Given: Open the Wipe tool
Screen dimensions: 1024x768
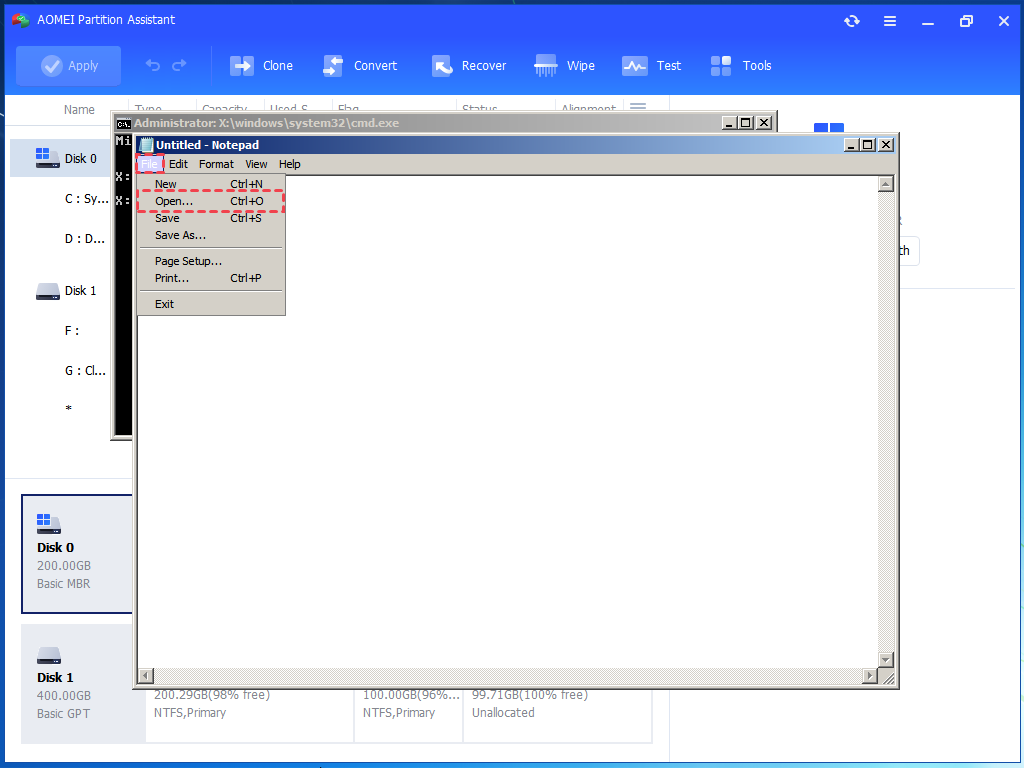Looking at the screenshot, I should pos(564,65).
